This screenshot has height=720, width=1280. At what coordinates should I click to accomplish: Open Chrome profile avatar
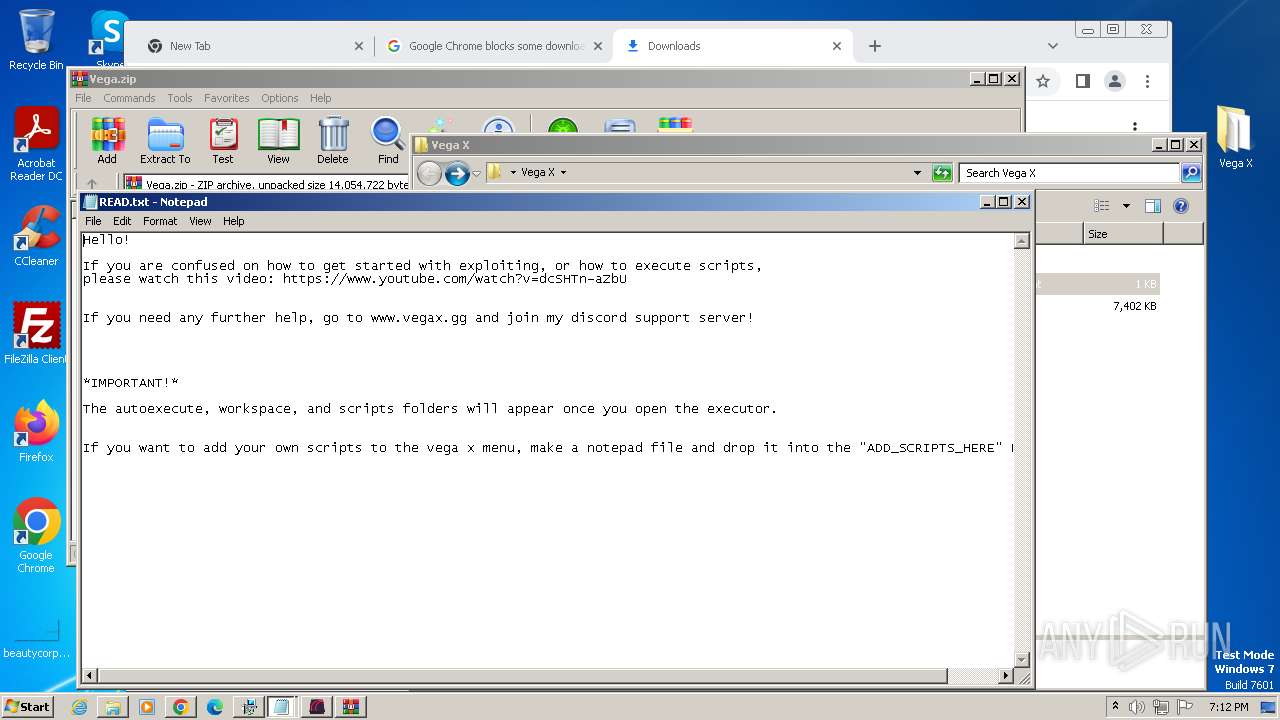click(1115, 81)
